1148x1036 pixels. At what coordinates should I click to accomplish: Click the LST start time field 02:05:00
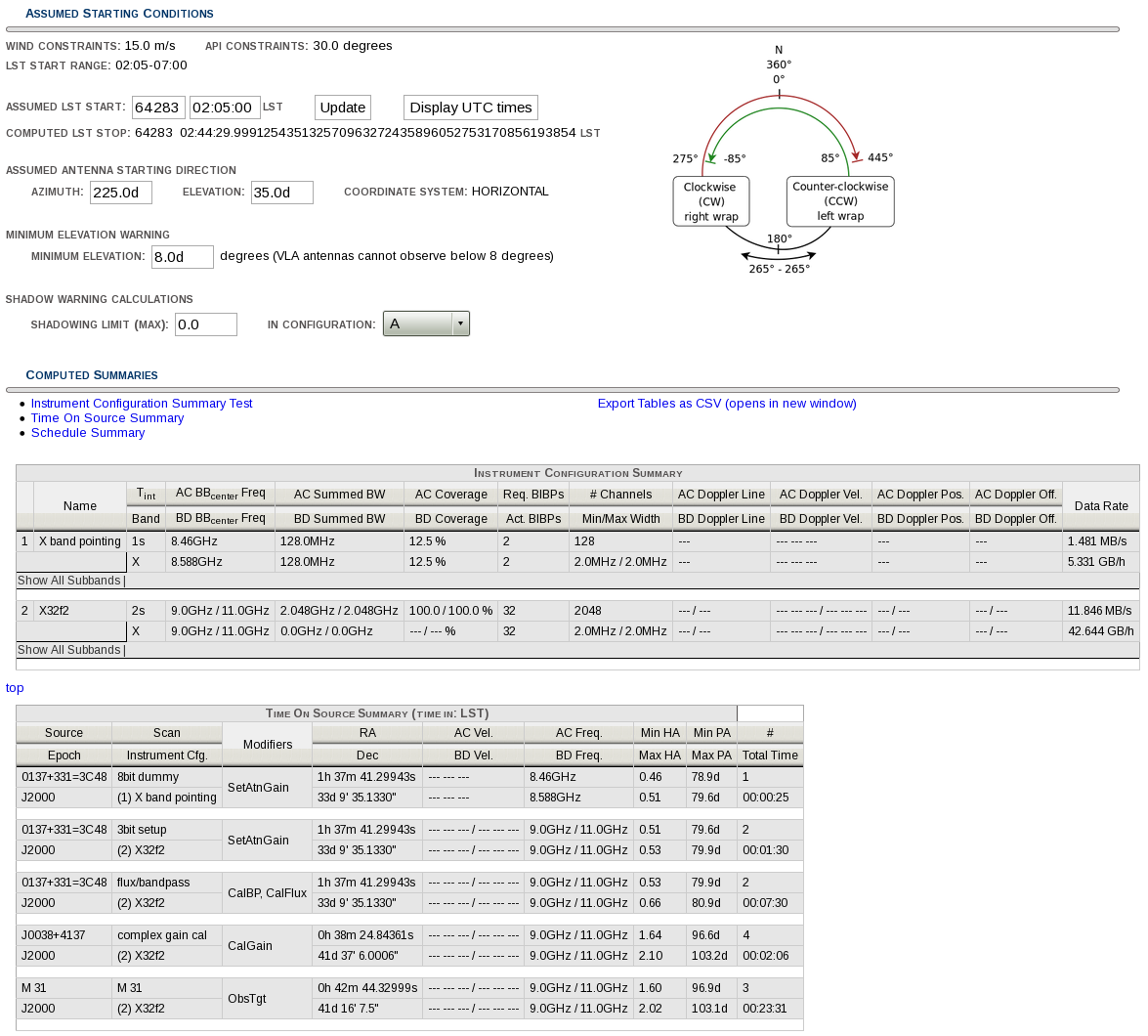(225, 108)
